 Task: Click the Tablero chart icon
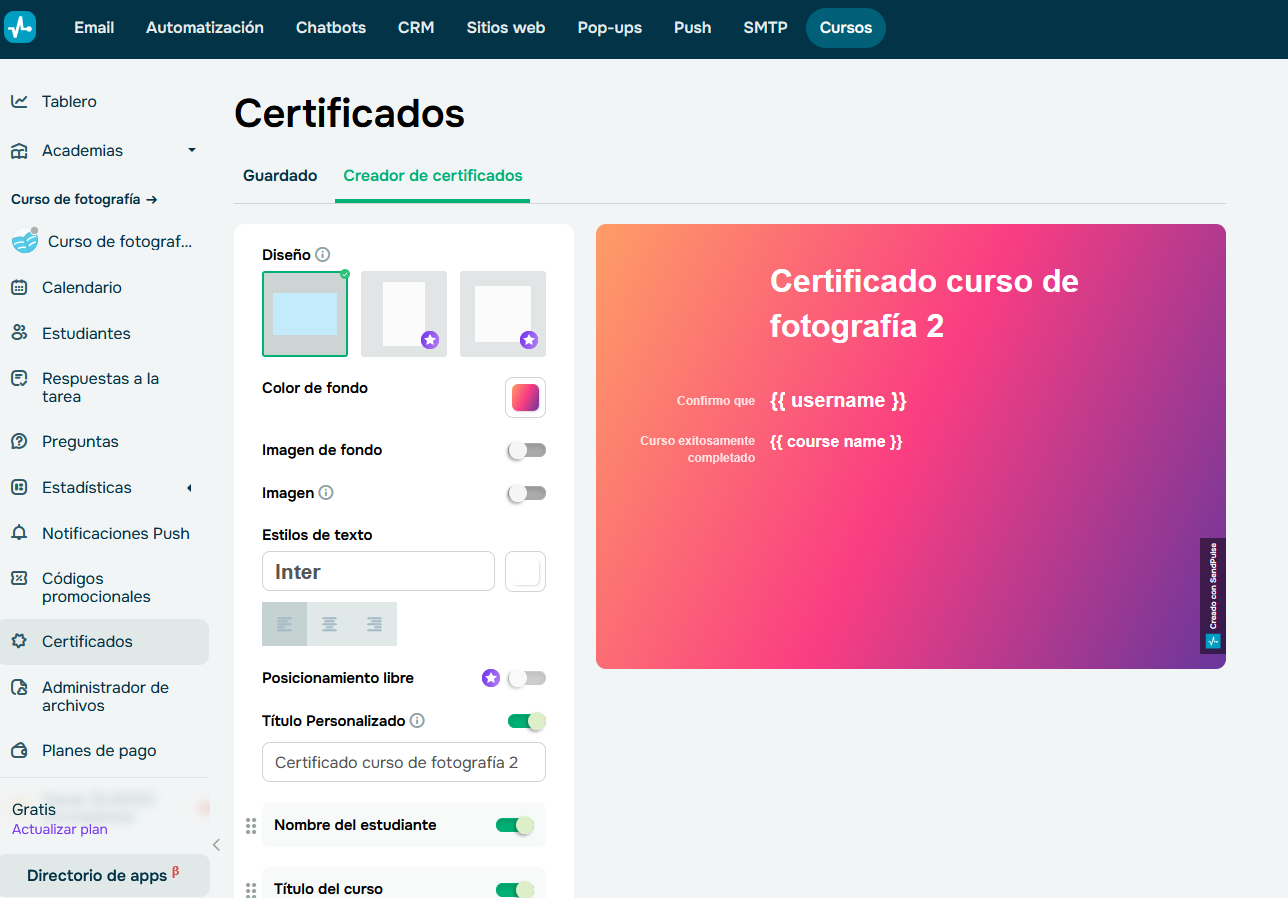[x=19, y=101]
